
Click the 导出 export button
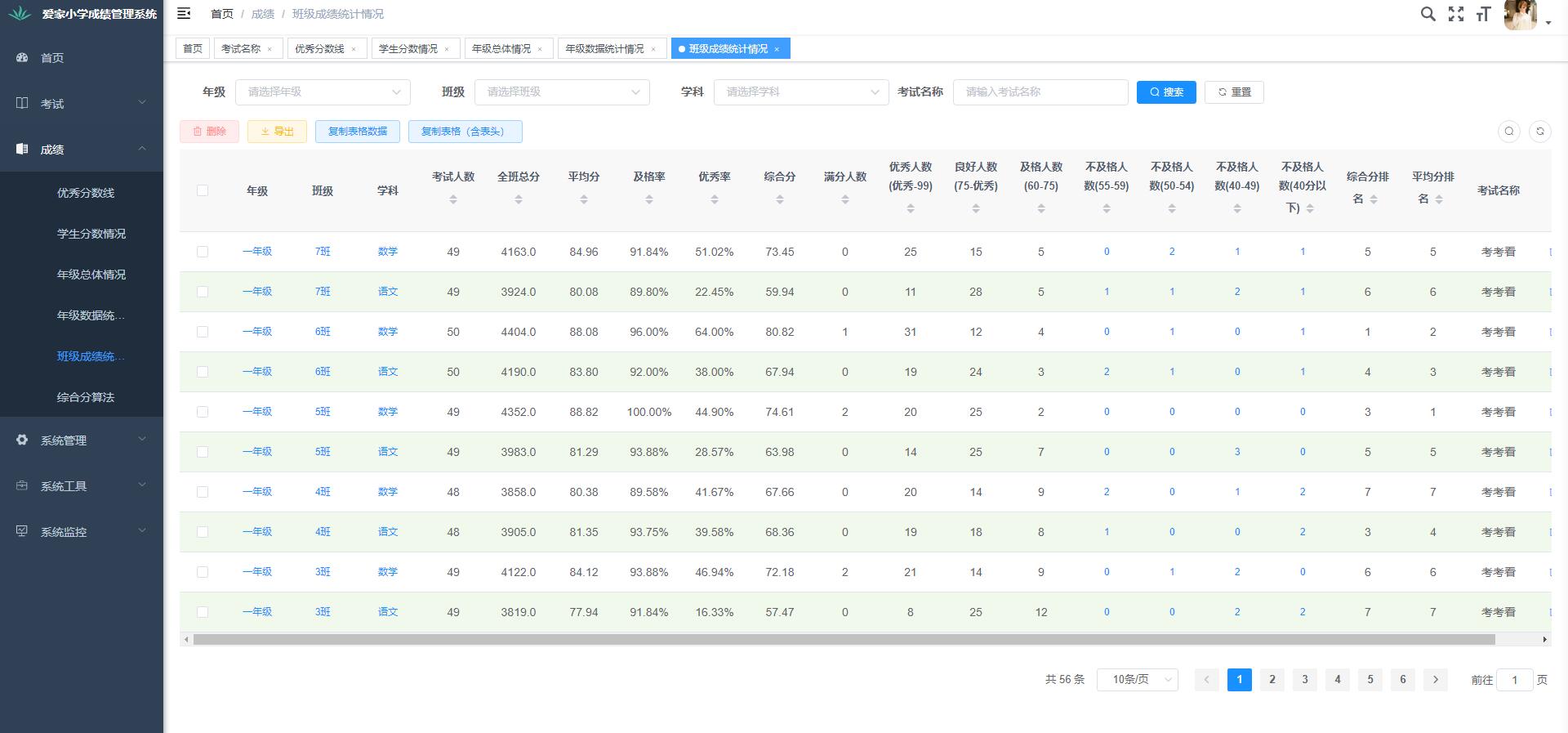pos(277,132)
